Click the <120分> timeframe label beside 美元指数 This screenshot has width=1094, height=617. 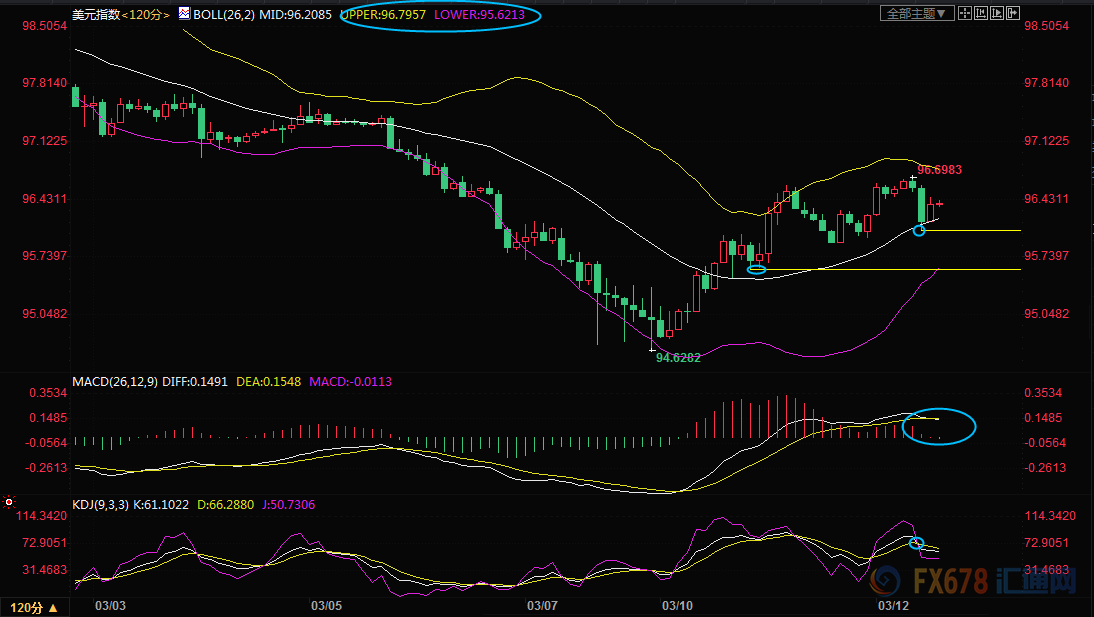click(x=146, y=15)
